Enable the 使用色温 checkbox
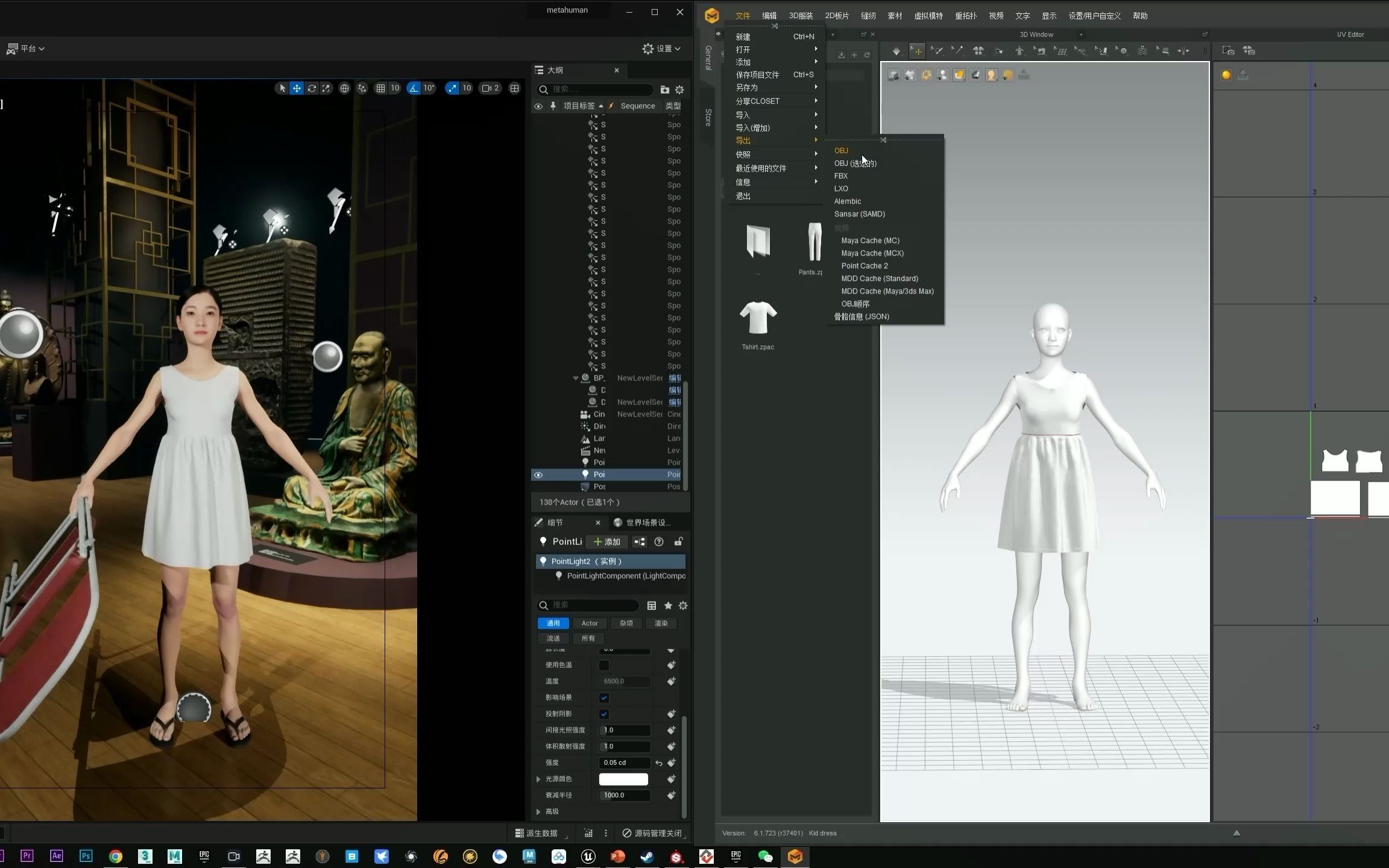Screen dimensions: 1389x868 click(603, 665)
